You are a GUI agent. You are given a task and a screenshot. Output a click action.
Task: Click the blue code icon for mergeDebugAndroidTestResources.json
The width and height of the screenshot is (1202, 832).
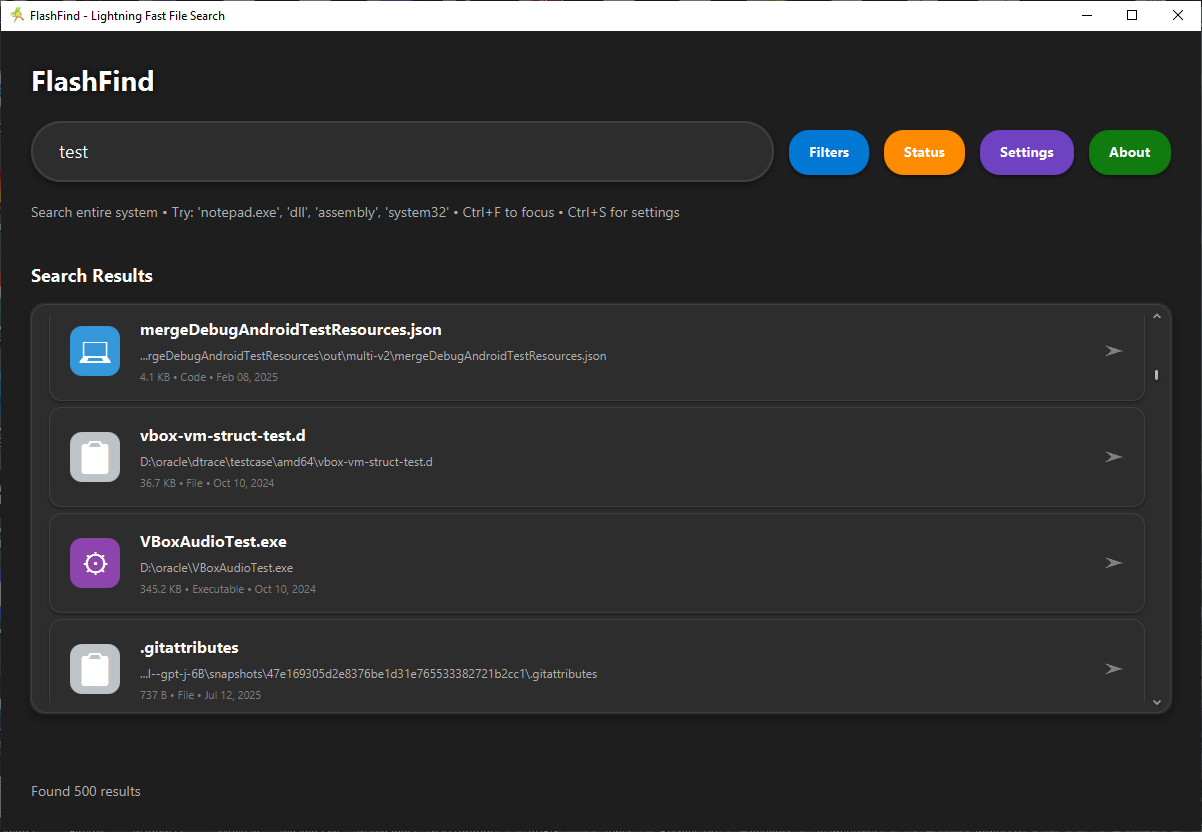pyautogui.click(x=95, y=351)
